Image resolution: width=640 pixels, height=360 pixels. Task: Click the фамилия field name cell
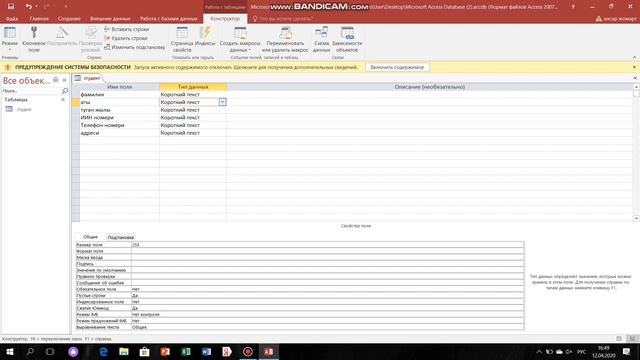119,94
